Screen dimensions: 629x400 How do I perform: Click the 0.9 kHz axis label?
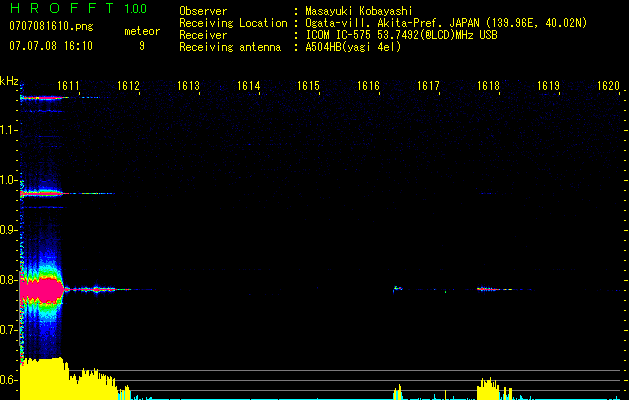(x=8, y=230)
